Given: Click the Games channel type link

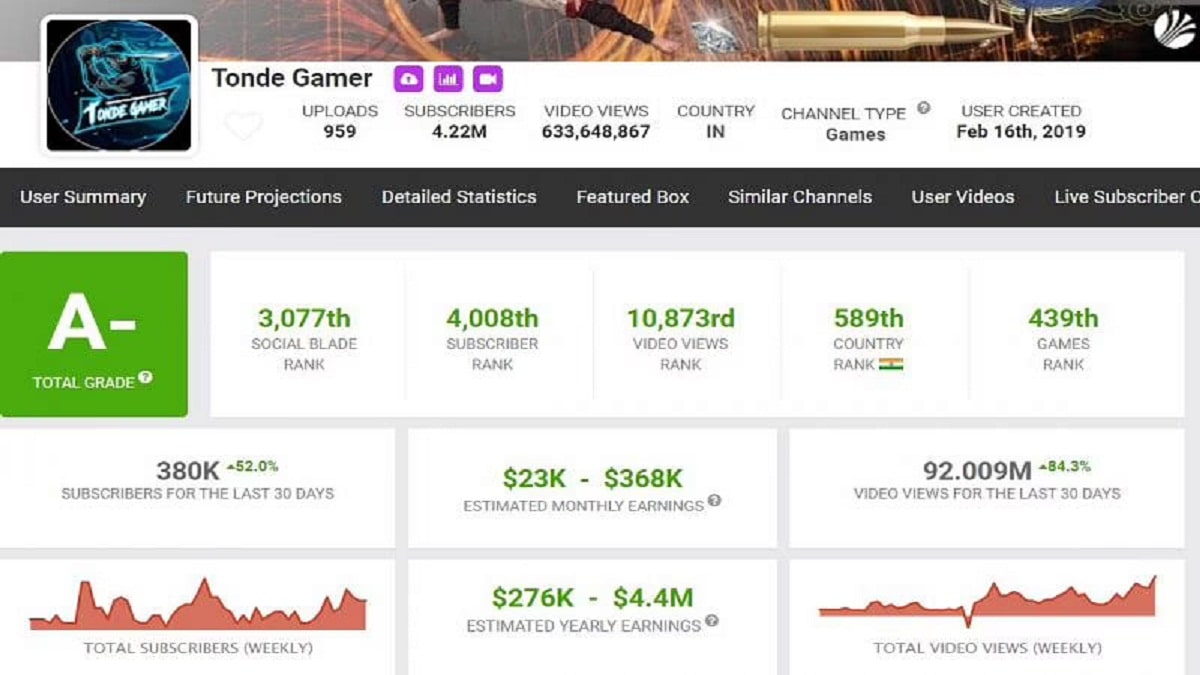Looking at the screenshot, I should coord(856,134).
